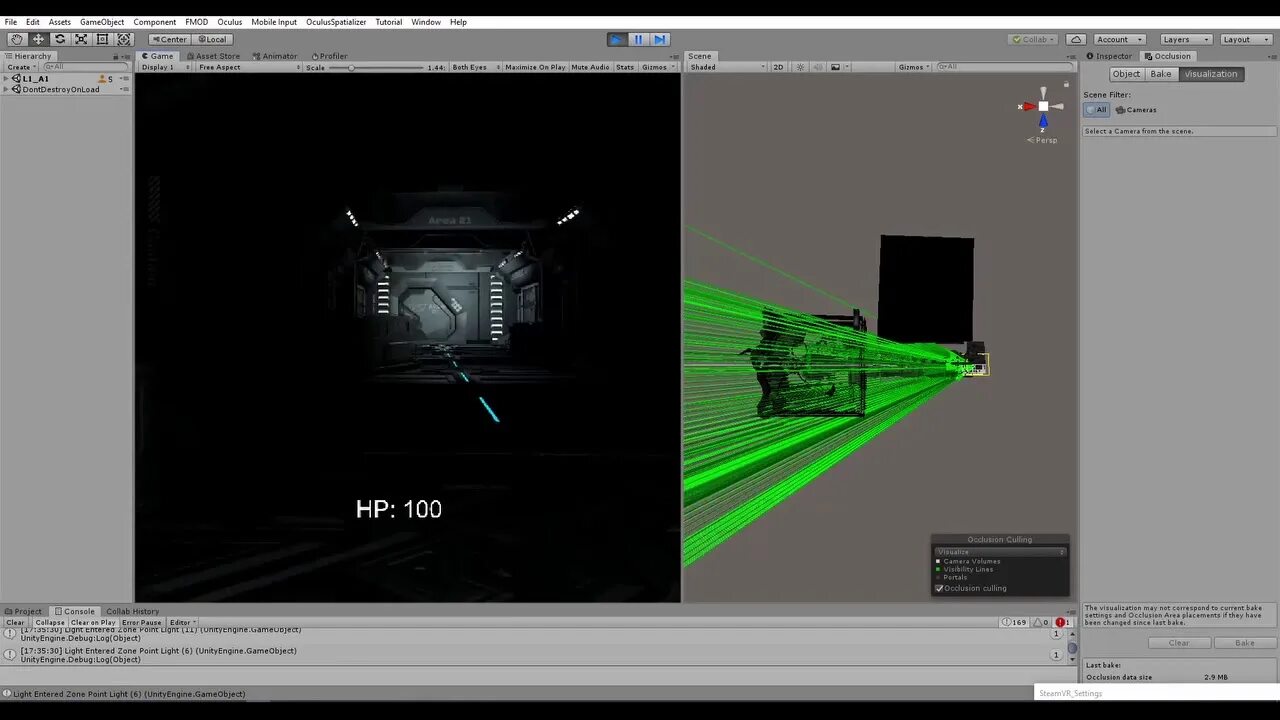Image resolution: width=1280 pixels, height=720 pixels.
Task: Toggle the Hierarchy panel lock icon
Action: coord(116,56)
